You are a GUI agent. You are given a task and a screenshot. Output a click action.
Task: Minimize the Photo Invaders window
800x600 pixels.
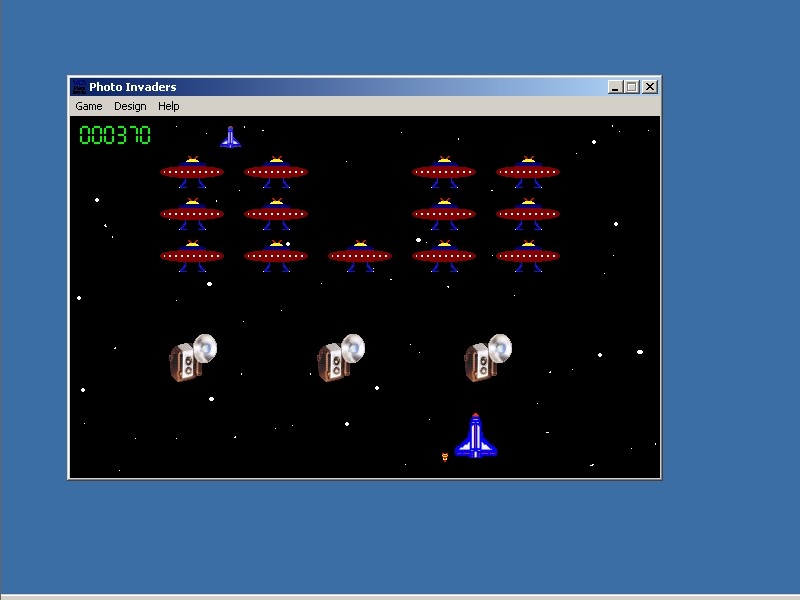pyautogui.click(x=615, y=87)
